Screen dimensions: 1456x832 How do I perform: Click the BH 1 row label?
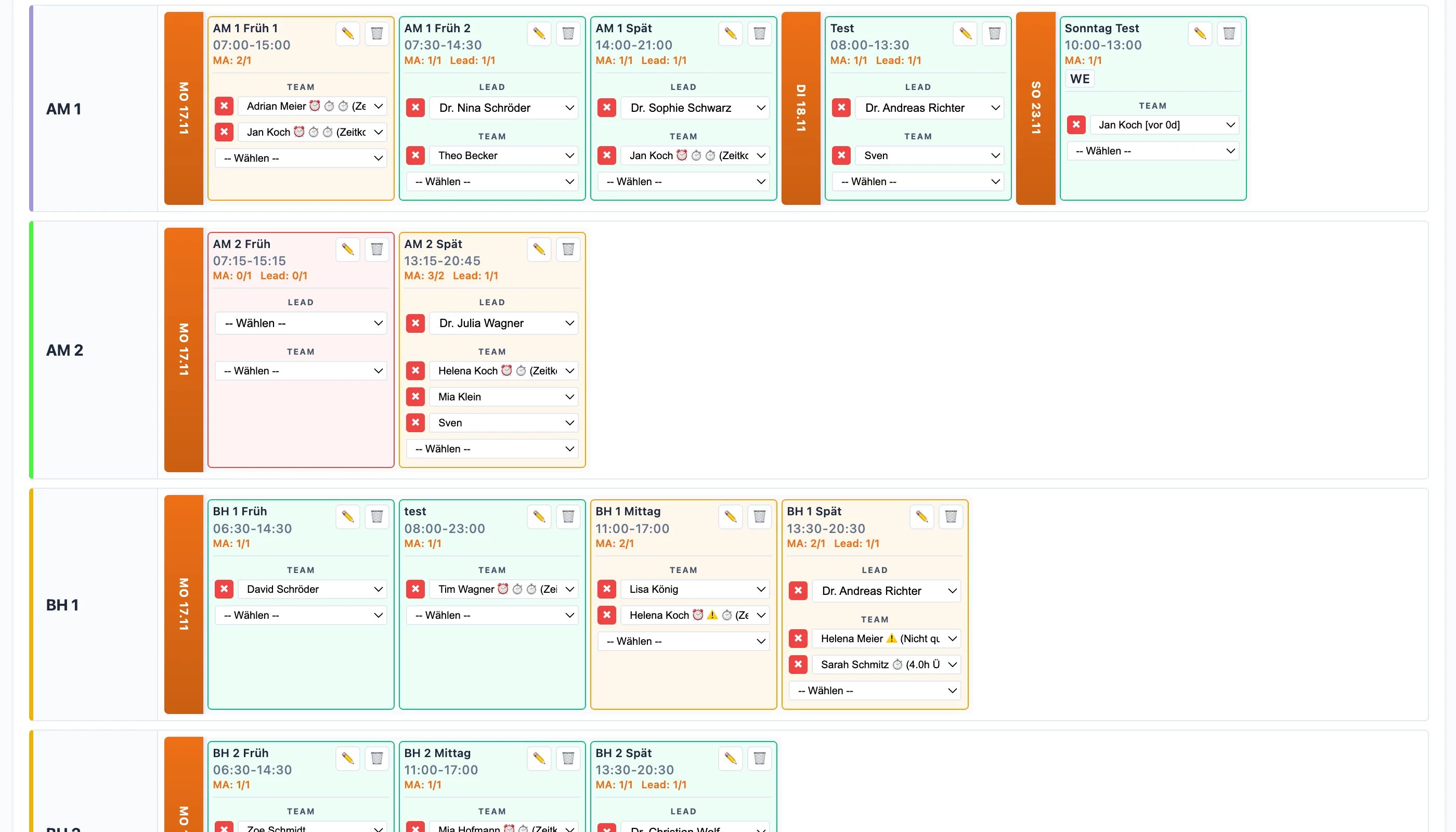(62, 605)
